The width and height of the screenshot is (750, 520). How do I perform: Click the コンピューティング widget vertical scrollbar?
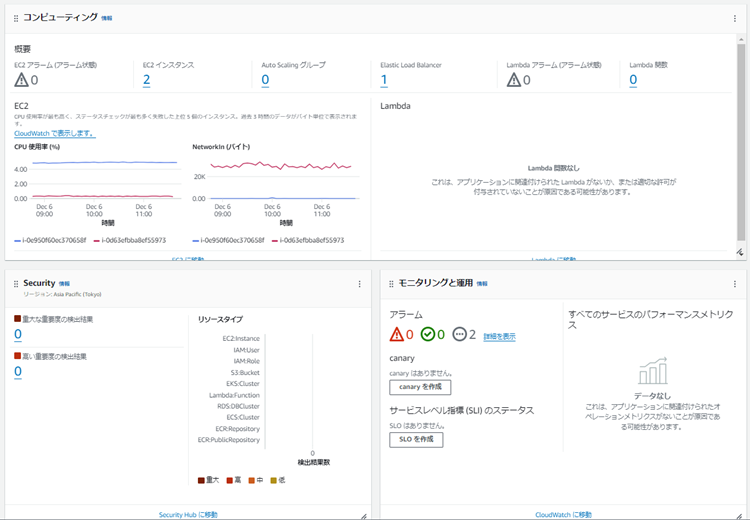741,140
